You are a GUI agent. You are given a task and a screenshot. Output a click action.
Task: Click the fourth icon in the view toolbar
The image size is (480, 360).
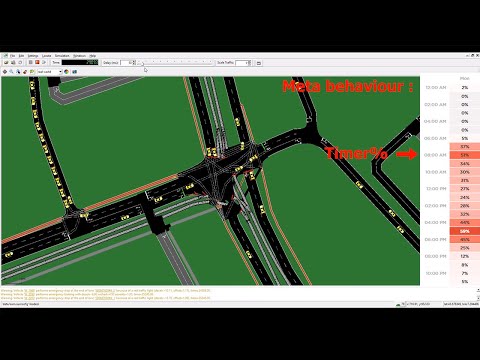coord(25,72)
